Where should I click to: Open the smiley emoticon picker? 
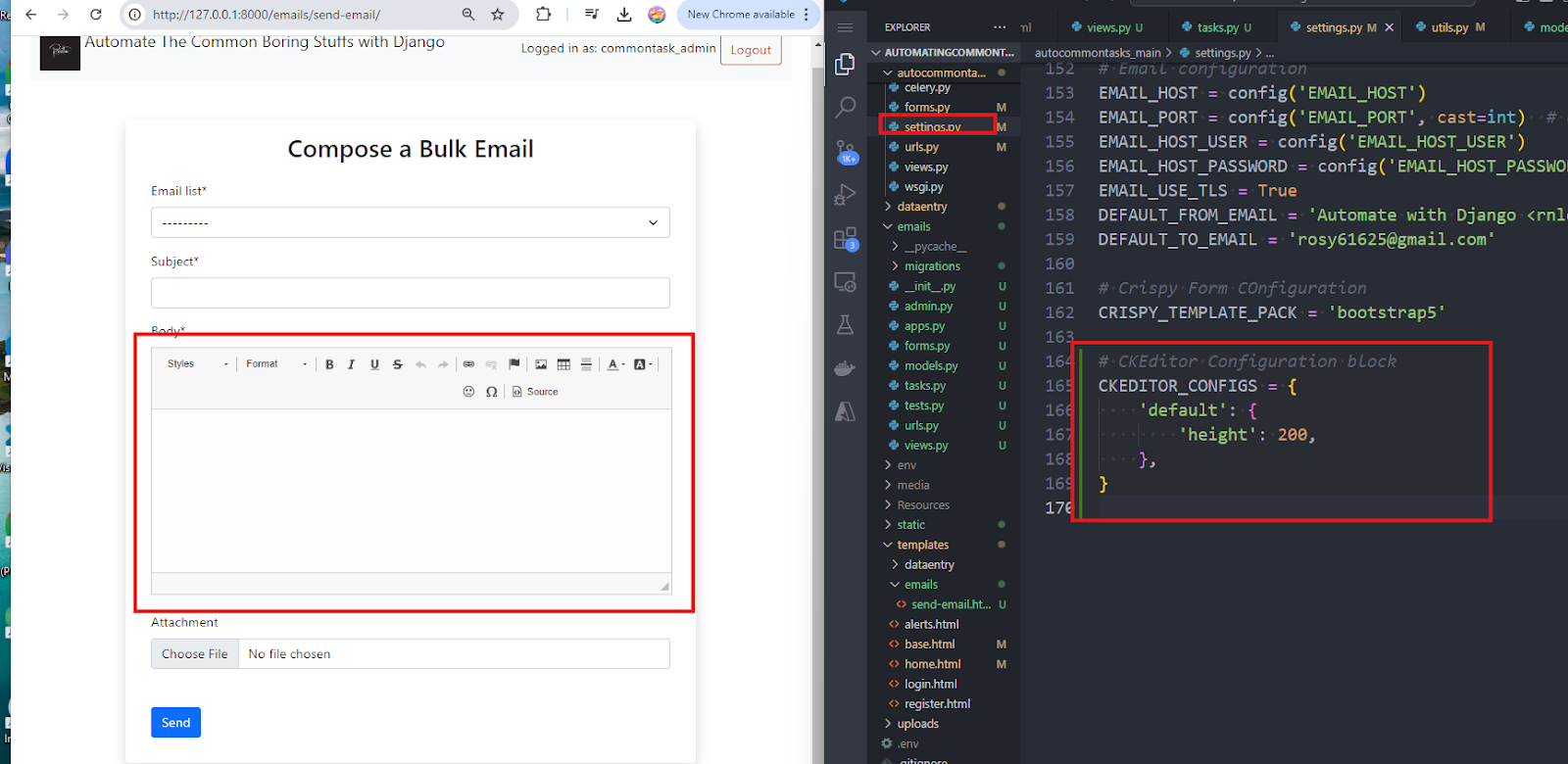(468, 392)
